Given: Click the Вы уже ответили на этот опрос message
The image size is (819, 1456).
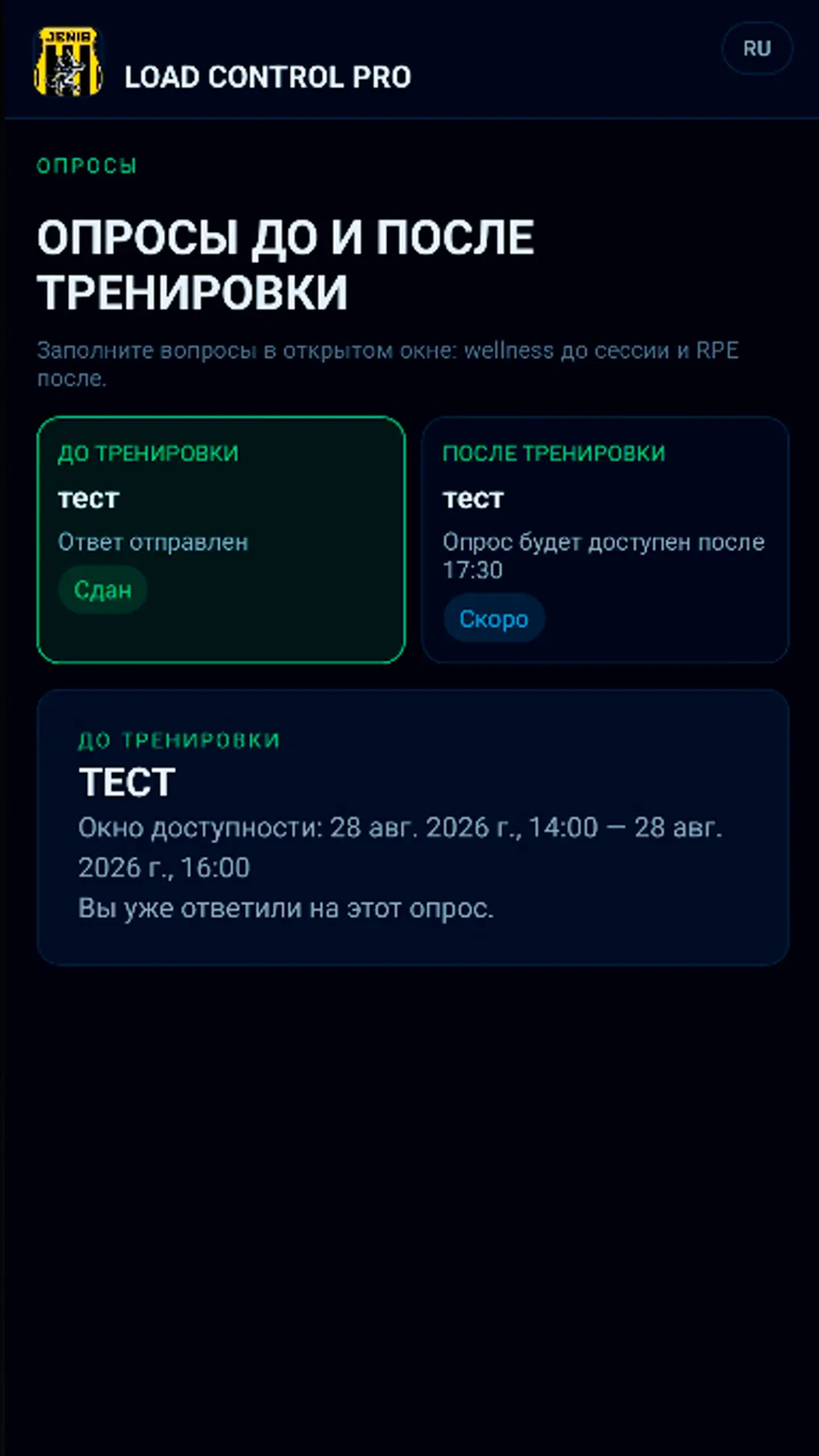Looking at the screenshot, I should pos(286,908).
